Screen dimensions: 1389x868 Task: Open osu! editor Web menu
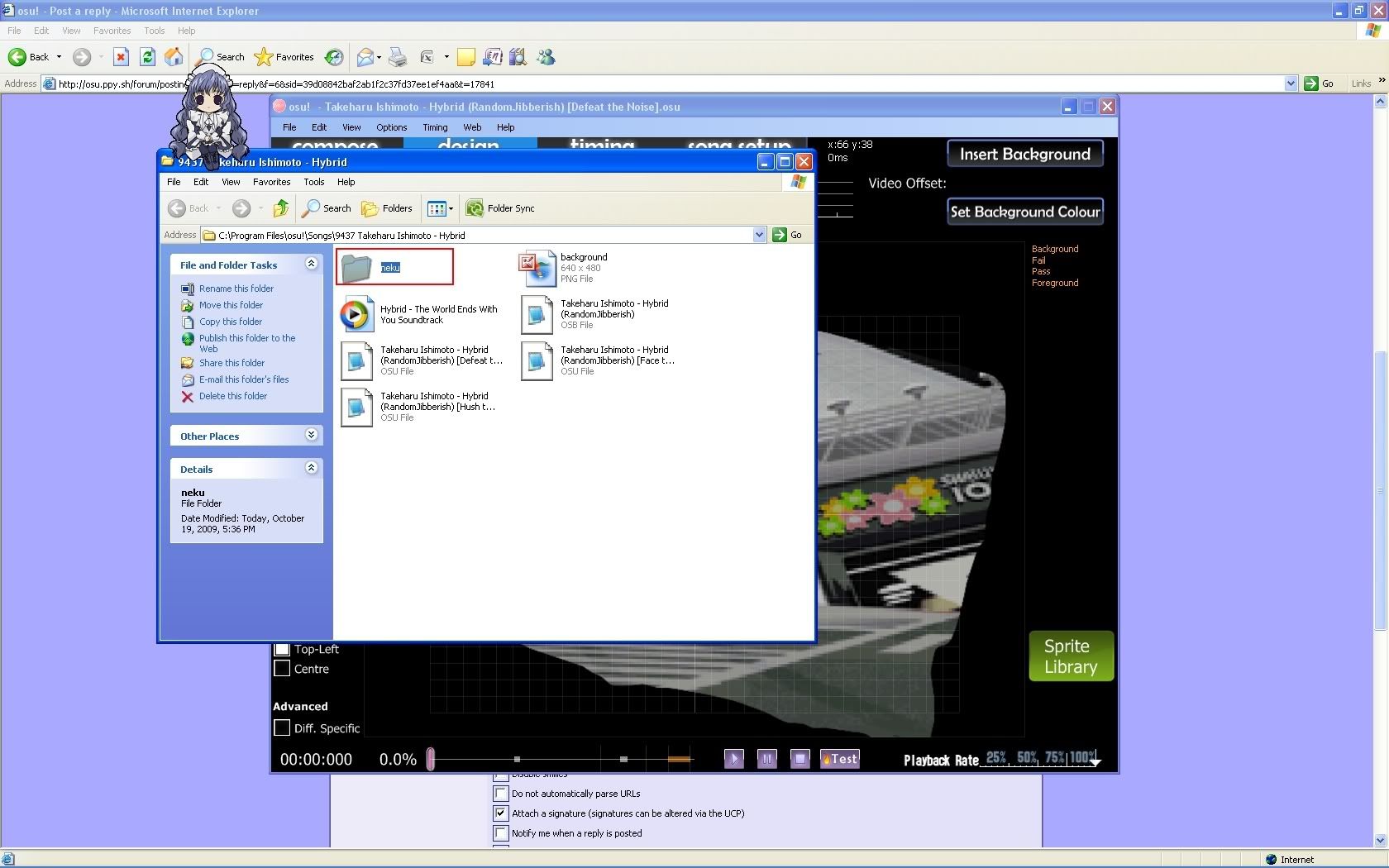(x=472, y=127)
